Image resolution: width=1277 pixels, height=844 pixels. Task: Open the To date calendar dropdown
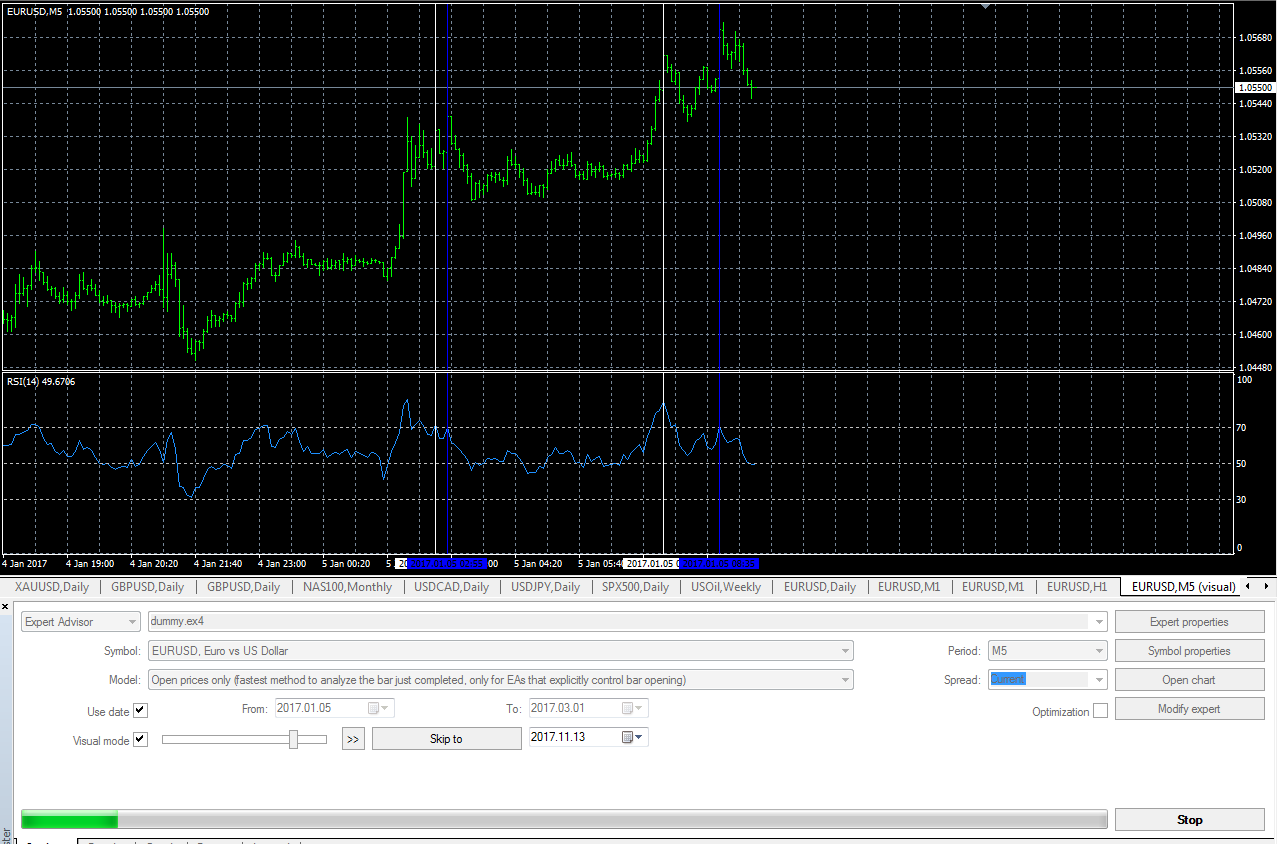pos(634,708)
